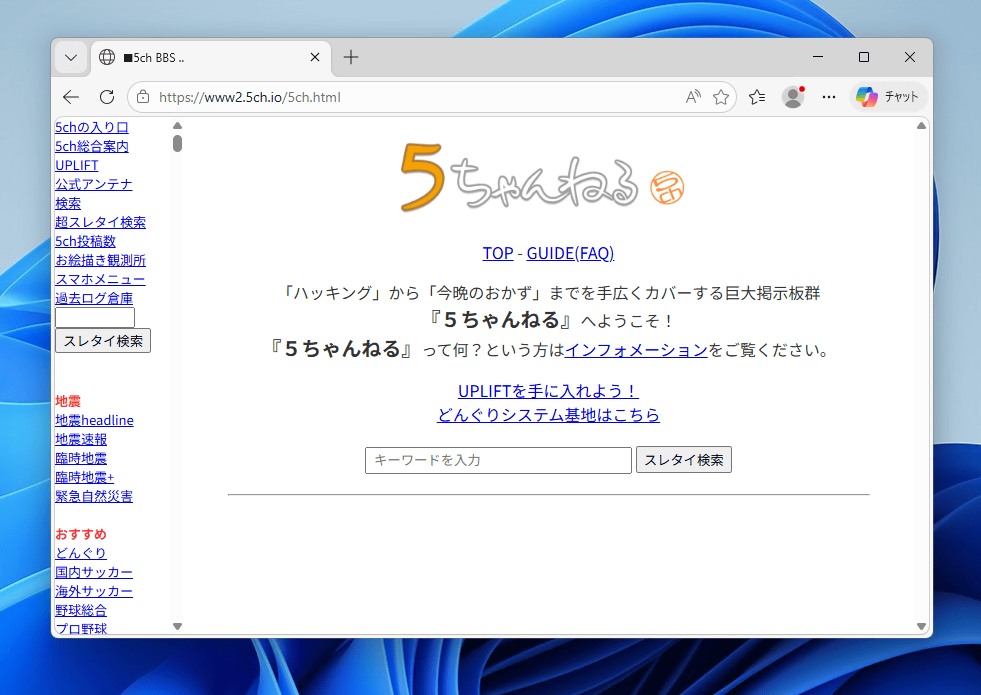The width and height of the screenshot is (981, 695).
Task: Open a new tab with plus button
Action: click(350, 57)
